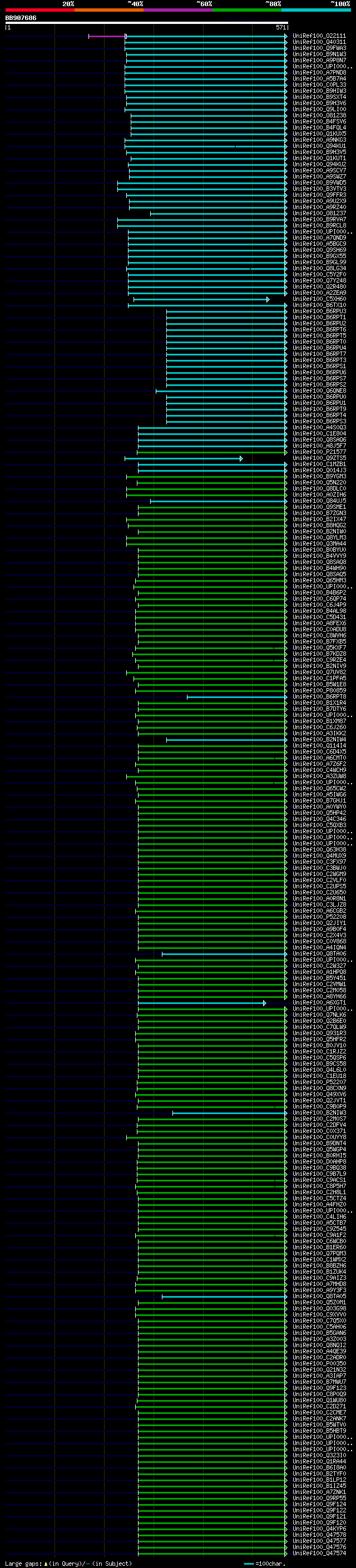Select the last hit UniRef100_Q47574

click(319, 1553)
